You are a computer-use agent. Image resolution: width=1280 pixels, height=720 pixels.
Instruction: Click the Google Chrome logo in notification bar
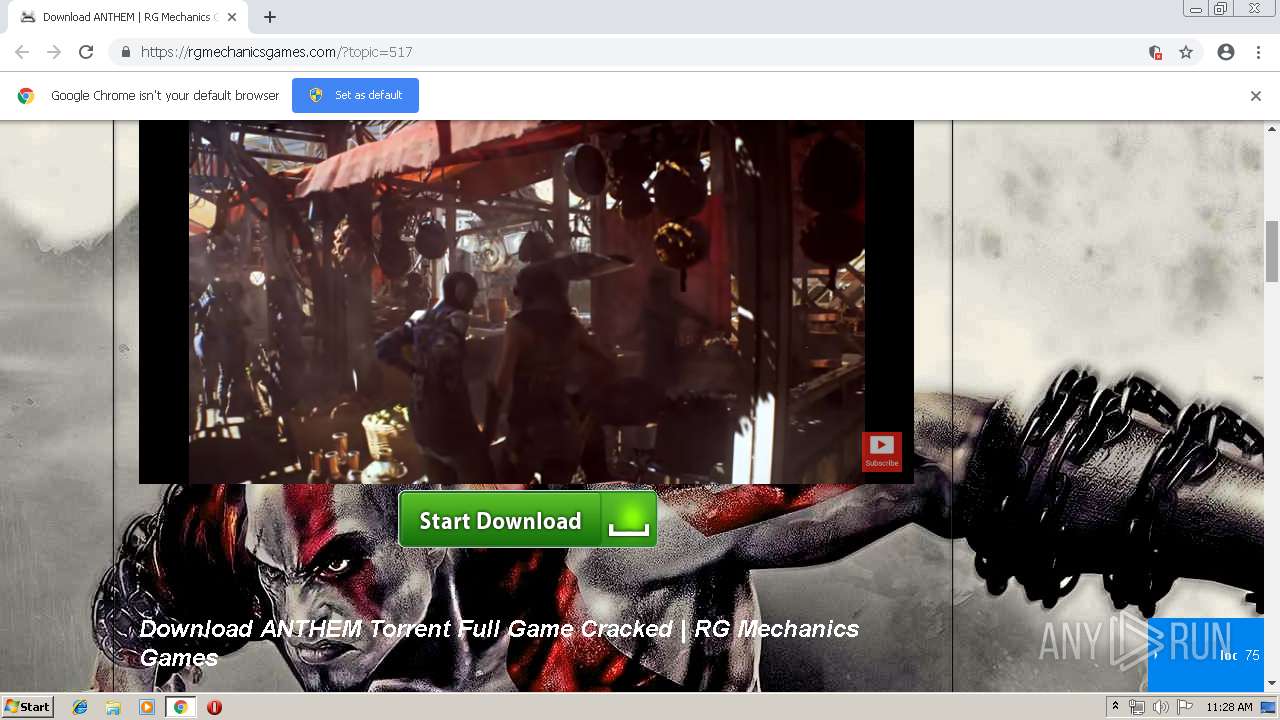(26, 96)
